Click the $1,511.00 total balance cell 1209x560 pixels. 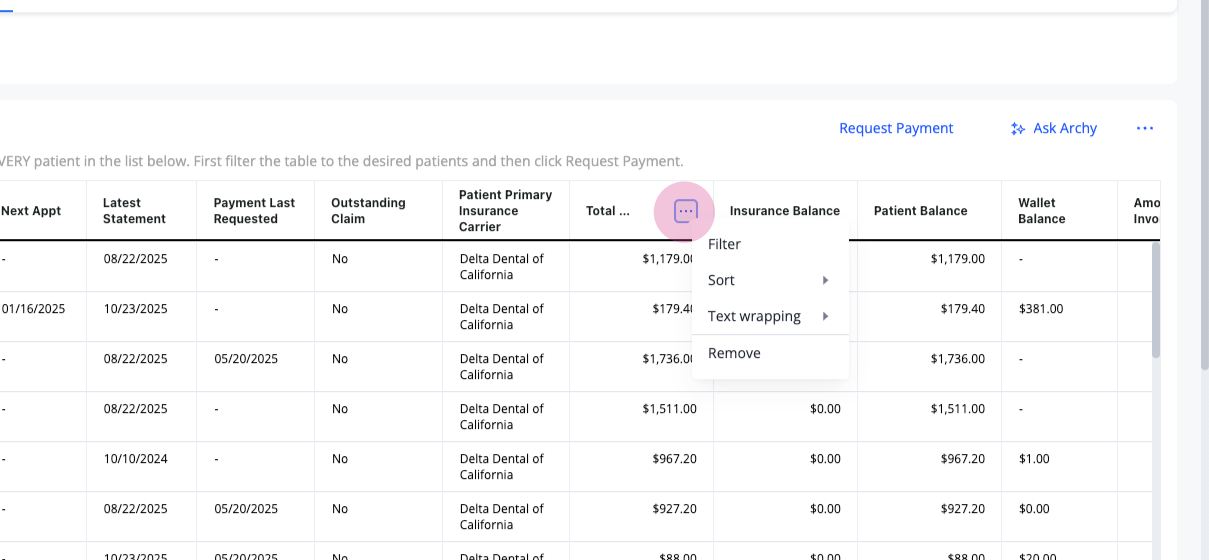[670, 409]
